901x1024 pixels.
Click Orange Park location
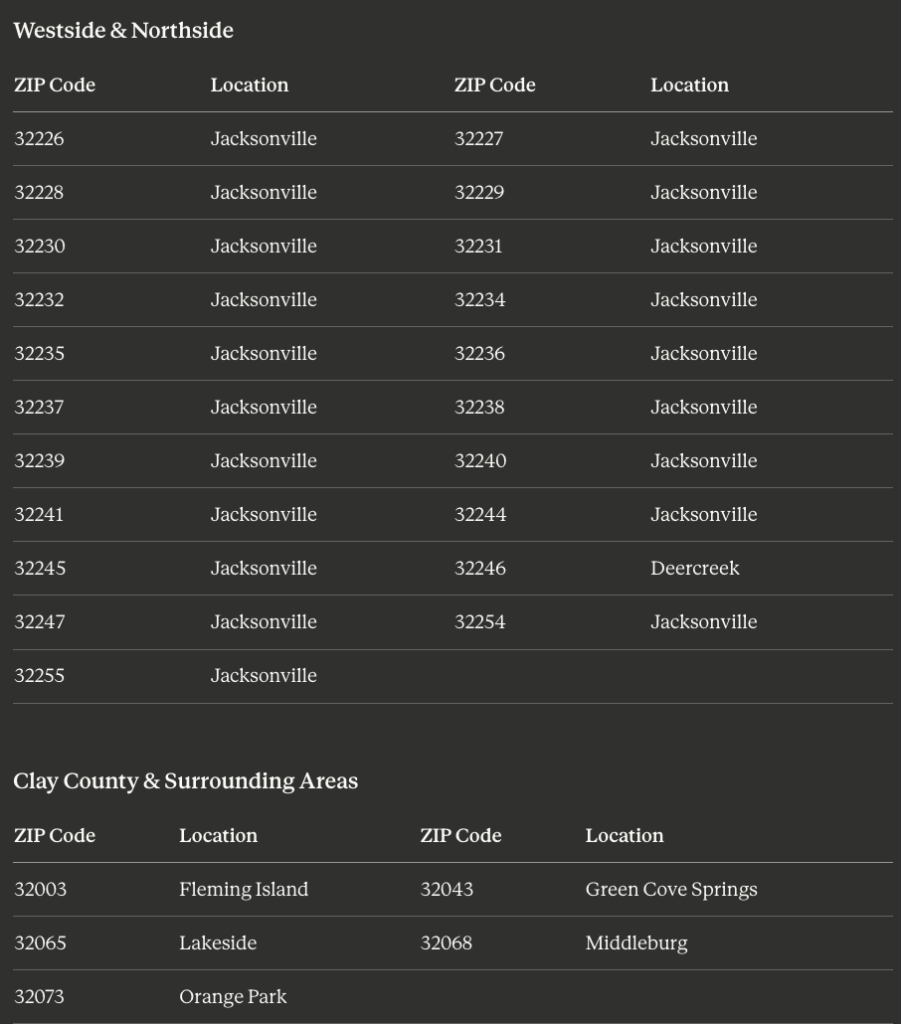(233, 997)
